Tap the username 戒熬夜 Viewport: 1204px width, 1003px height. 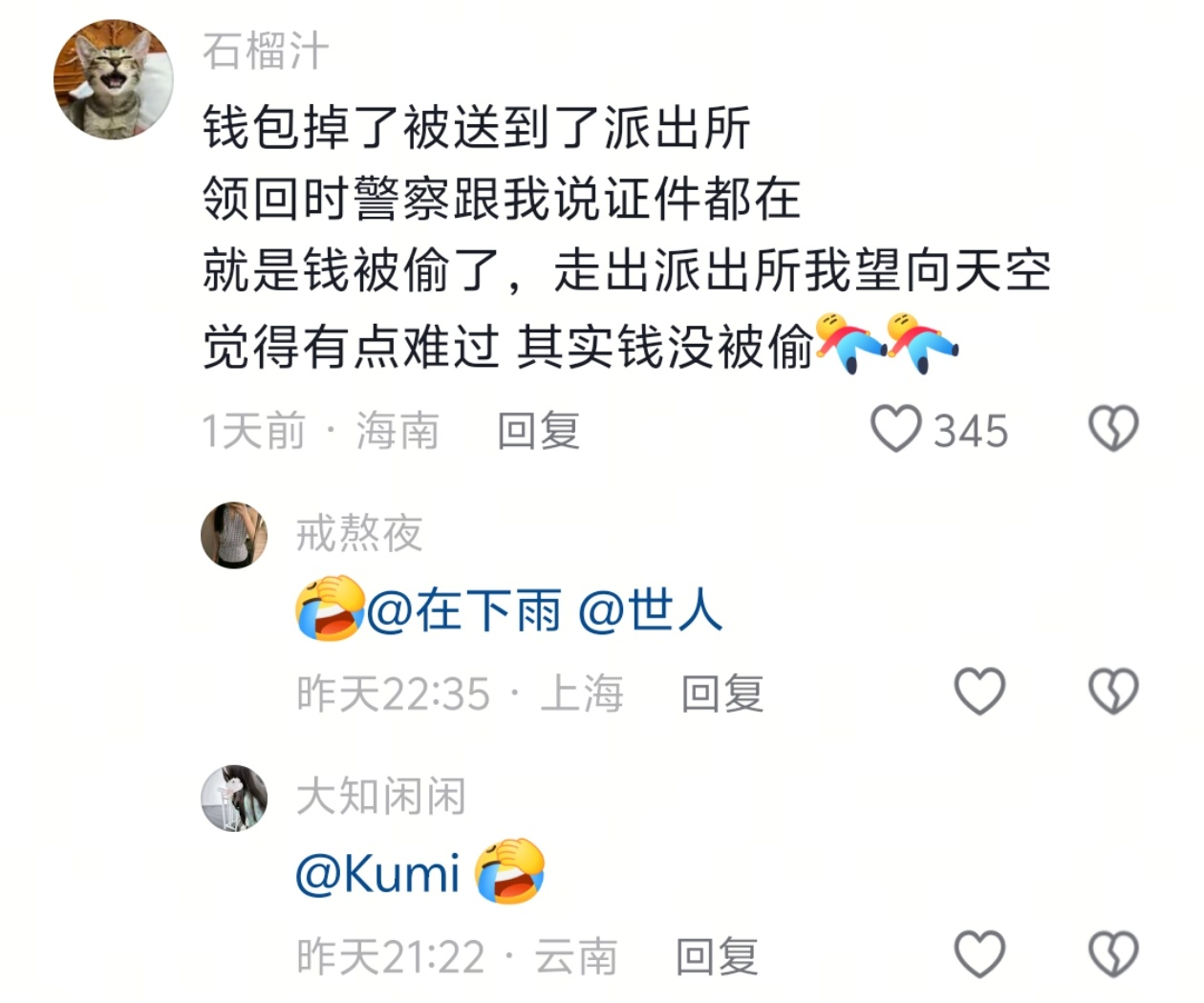click(x=359, y=533)
